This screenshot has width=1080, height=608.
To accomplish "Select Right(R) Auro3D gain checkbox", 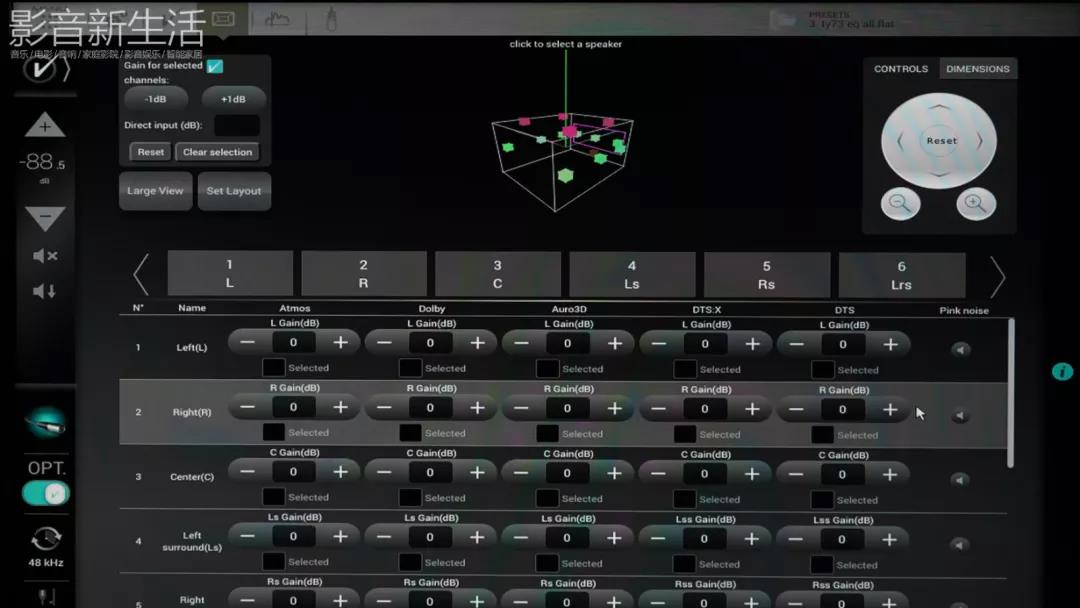I will point(547,434).
